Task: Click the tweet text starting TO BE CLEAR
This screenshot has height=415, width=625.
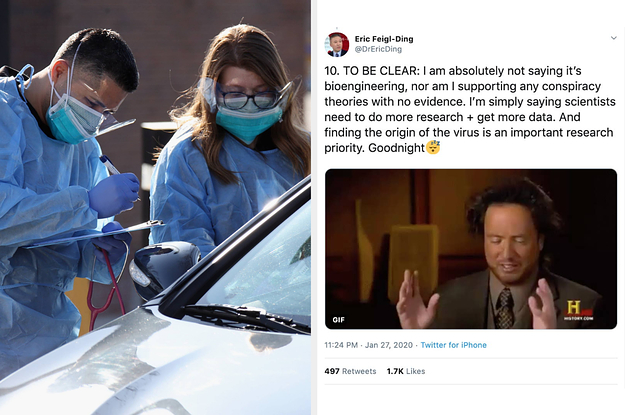Action: pos(470,109)
